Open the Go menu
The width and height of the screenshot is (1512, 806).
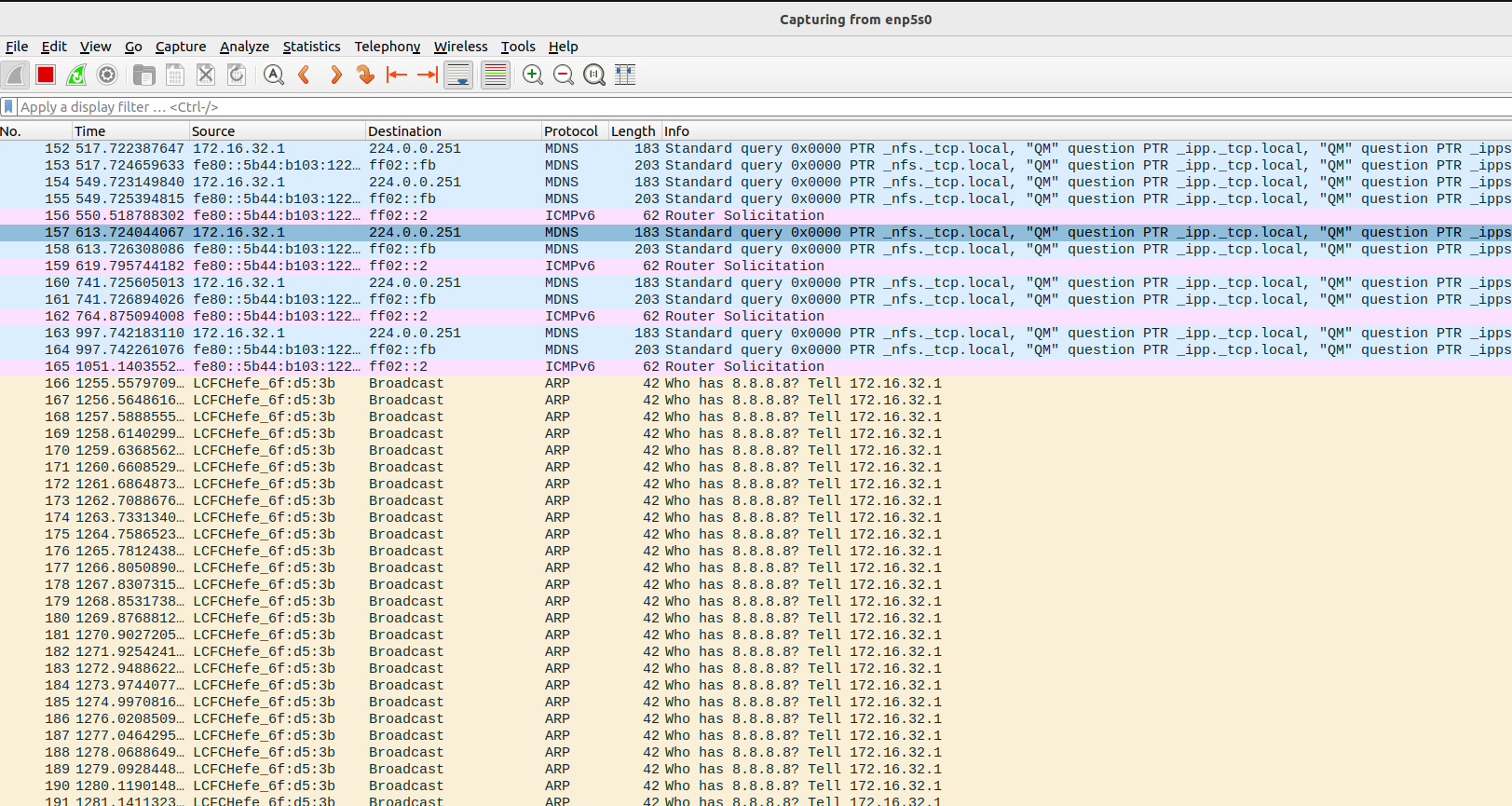[x=133, y=47]
